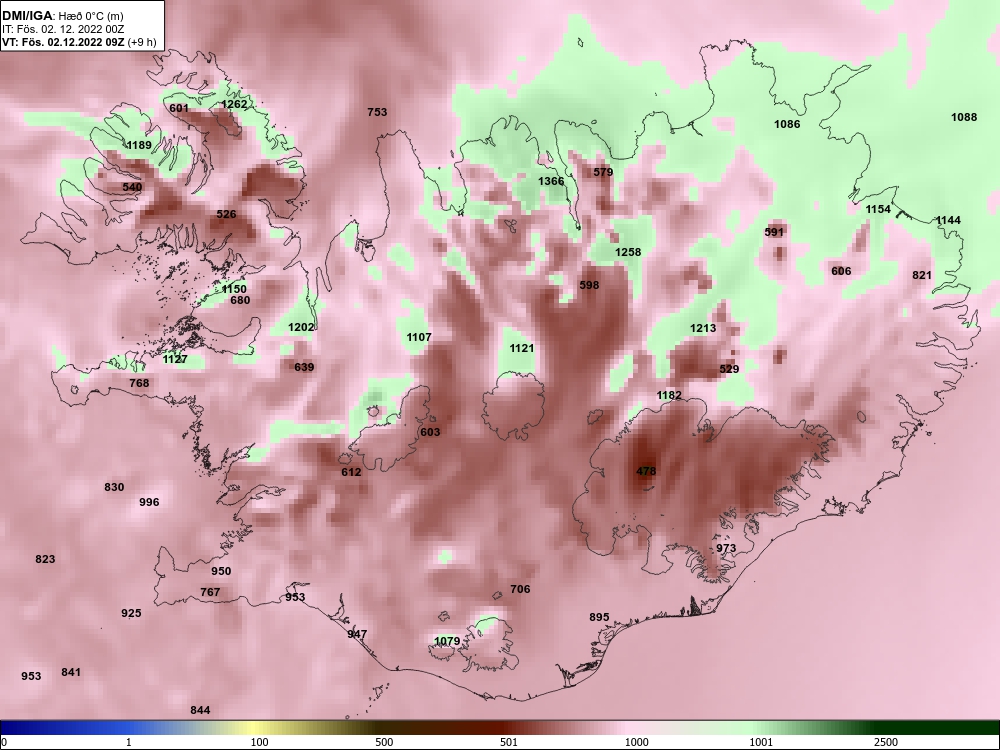Click the 1088 value label
This screenshot has width=1000, height=750.
click(x=964, y=117)
